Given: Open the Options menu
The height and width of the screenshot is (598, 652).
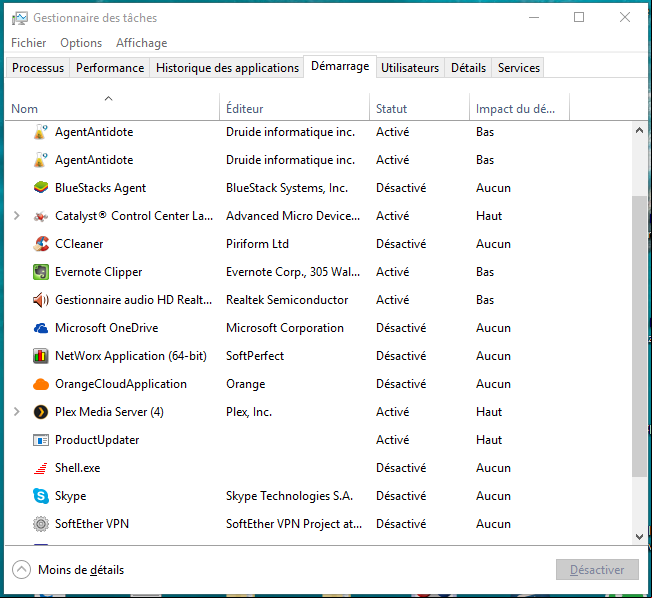Looking at the screenshot, I should (x=81, y=43).
